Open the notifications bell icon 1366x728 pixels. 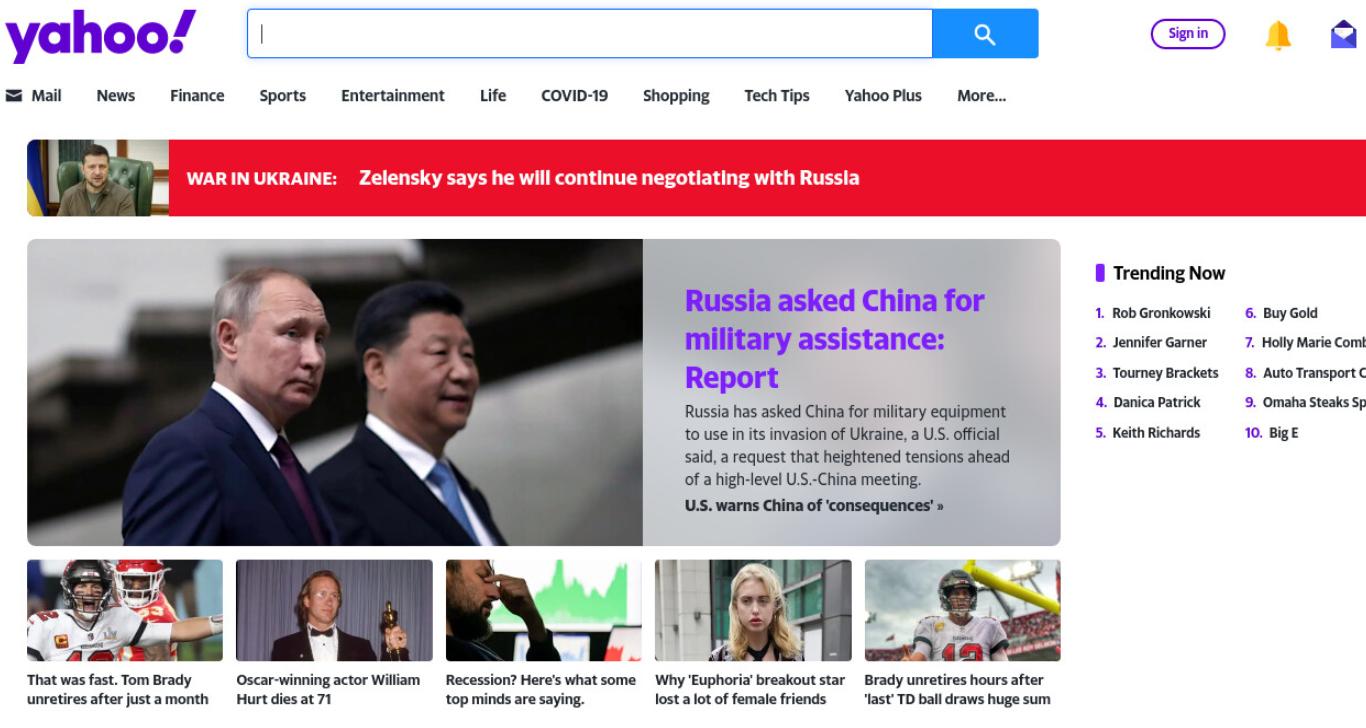point(1278,36)
